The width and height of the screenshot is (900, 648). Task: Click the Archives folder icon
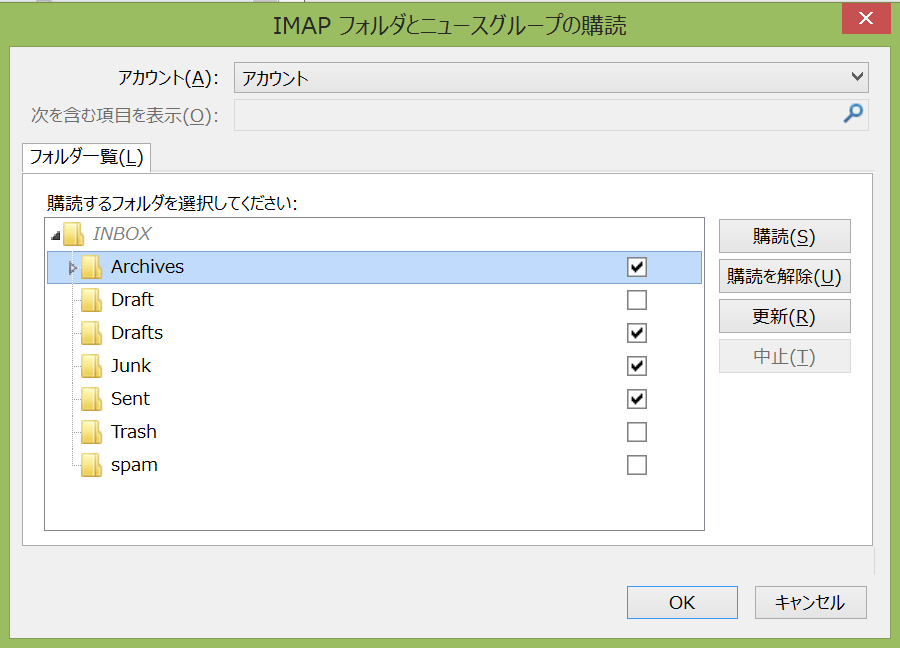pos(92,267)
